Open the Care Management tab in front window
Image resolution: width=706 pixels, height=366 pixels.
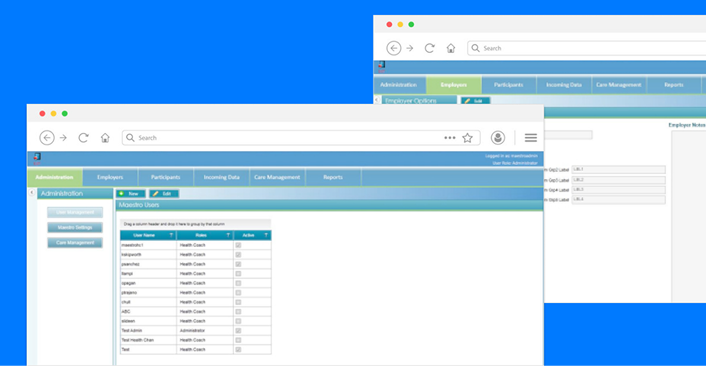pos(277,177)
